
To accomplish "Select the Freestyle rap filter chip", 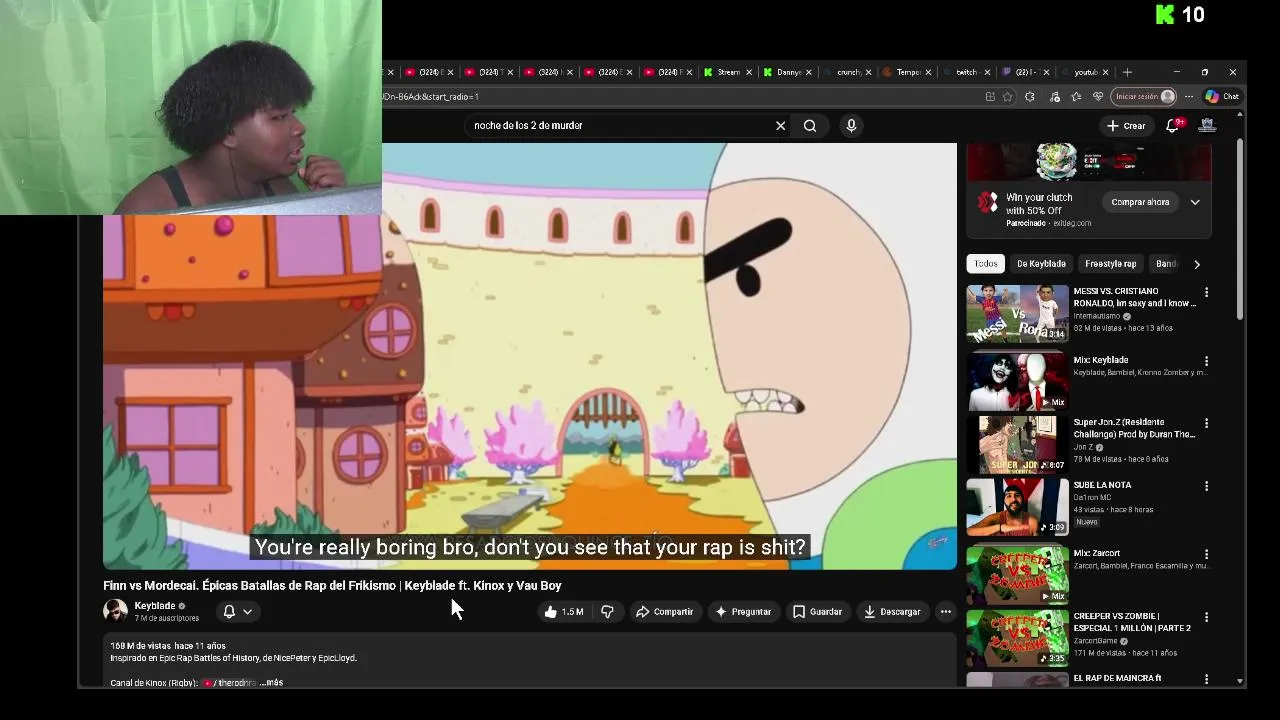I will point(1110,264).
